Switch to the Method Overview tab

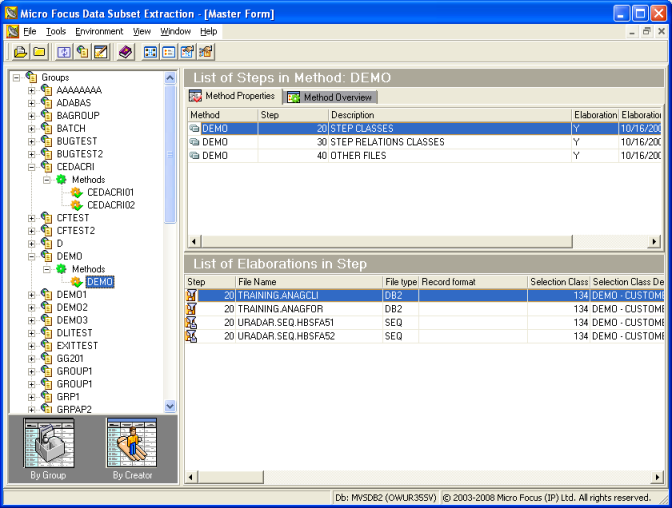[x=330, y=97]
